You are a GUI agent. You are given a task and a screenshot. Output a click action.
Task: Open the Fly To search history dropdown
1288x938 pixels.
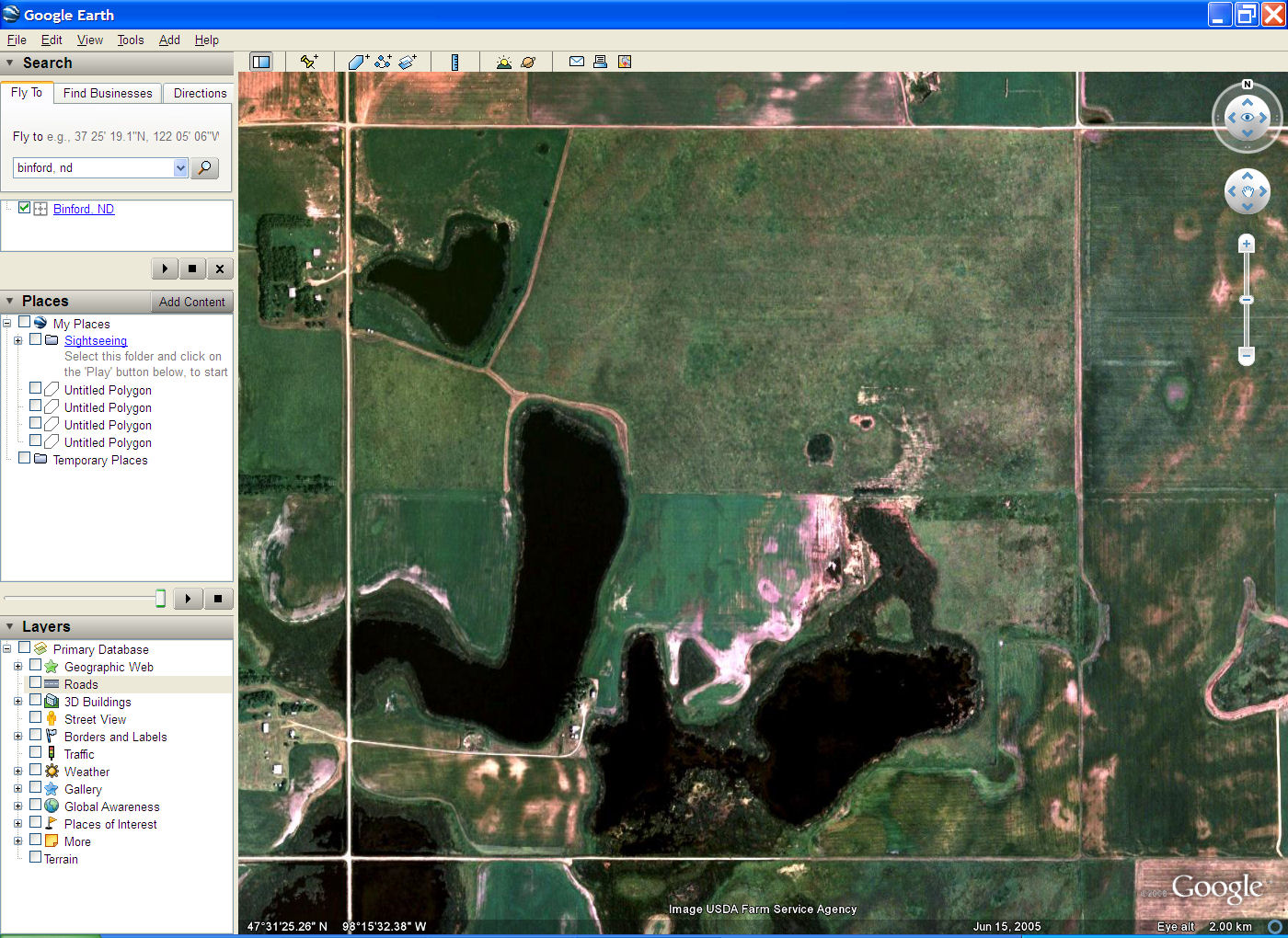[x=180, y=167]
